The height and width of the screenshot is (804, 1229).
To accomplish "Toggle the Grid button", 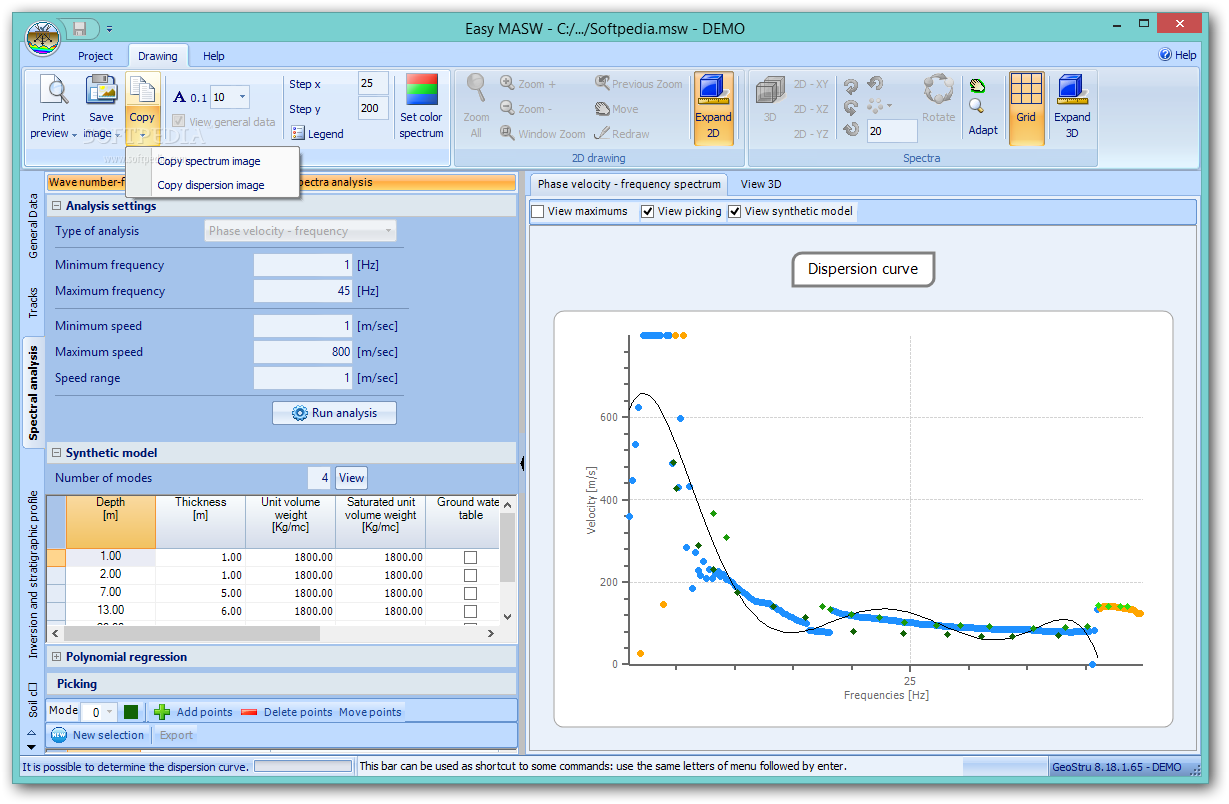I will coord(1026,109).
